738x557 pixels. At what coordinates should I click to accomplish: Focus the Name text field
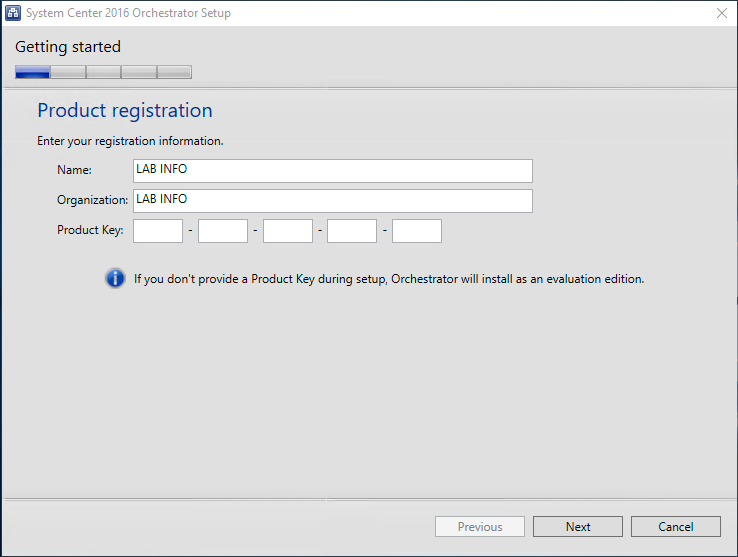(x=332, y=171)
